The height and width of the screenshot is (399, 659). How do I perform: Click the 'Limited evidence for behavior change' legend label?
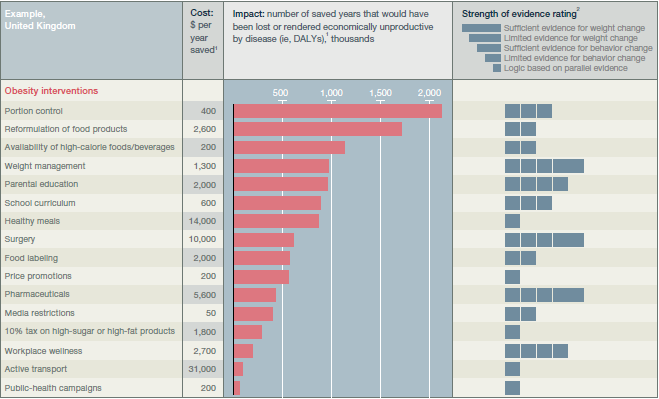click(x=574, y=58)
